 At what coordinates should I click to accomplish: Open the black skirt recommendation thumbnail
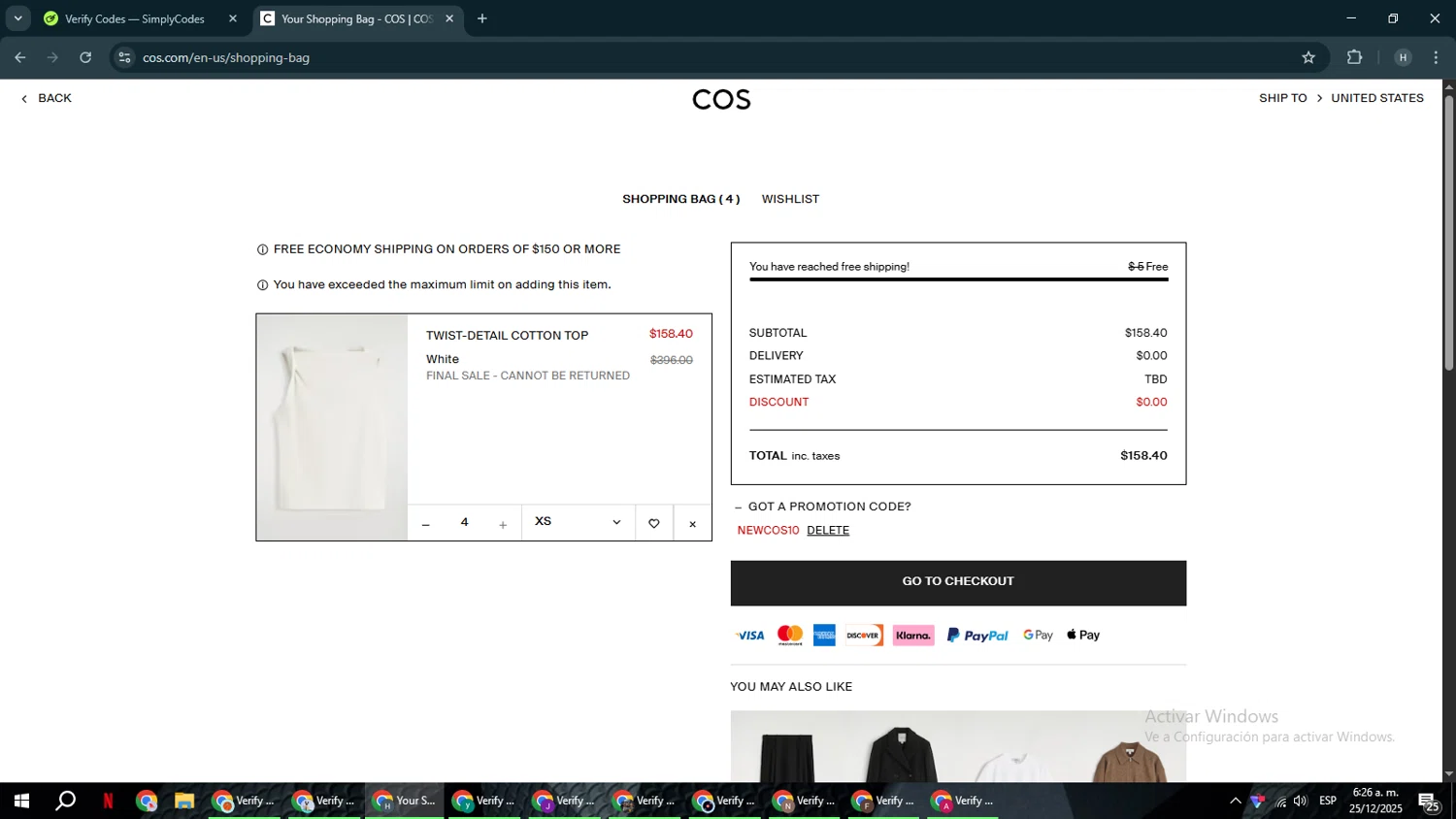pyautogui.click(x=787, y=747)
